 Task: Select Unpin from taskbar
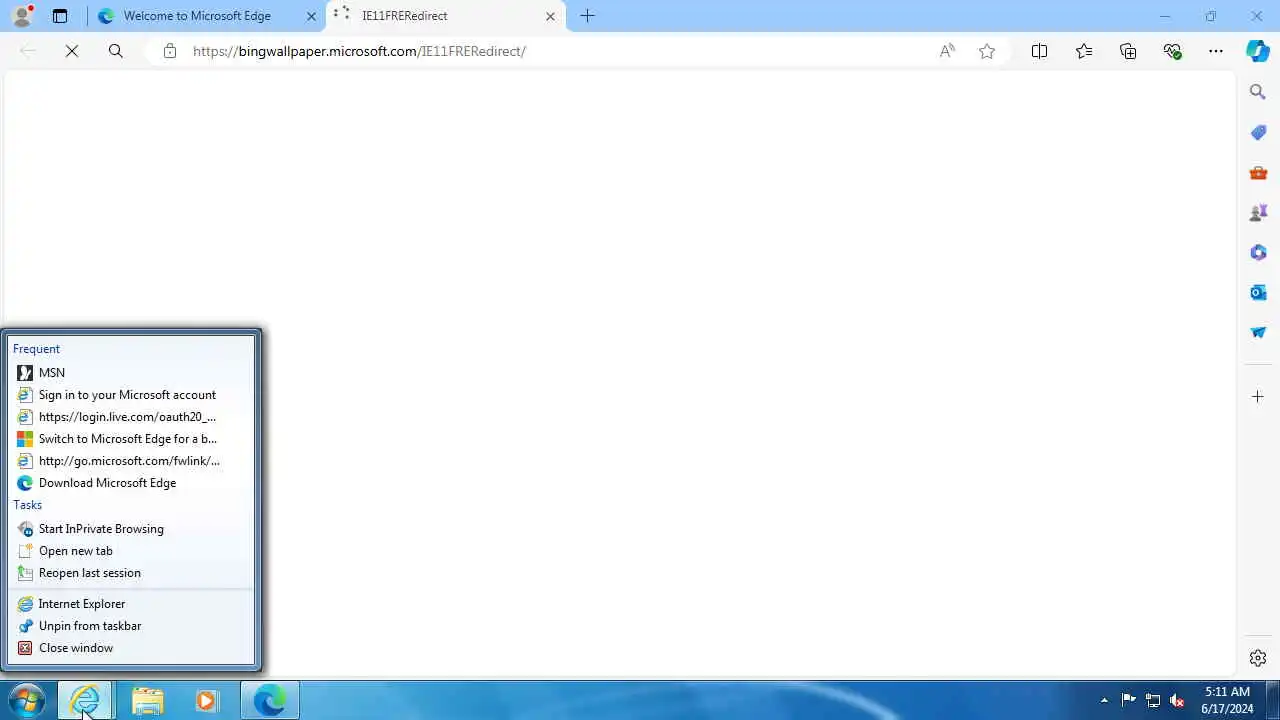pos(132,625)
